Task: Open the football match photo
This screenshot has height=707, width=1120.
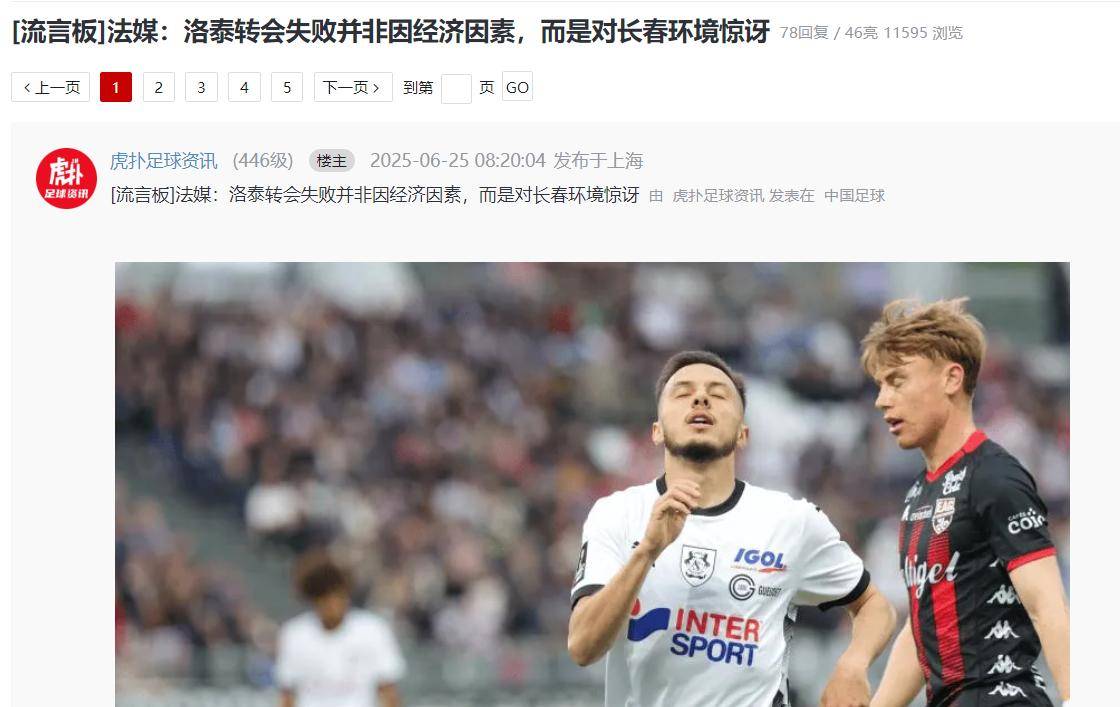Action: (x=592, y=484)
